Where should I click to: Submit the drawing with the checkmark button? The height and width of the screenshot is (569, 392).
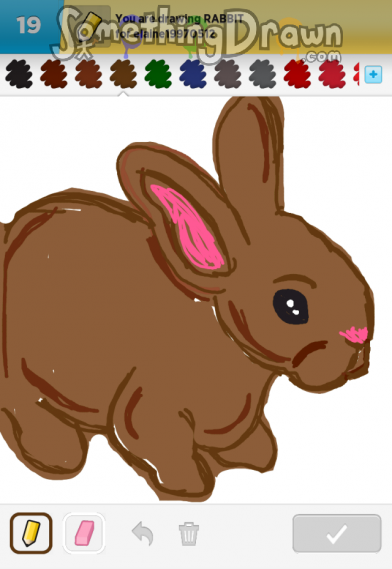tap(337, 533)
